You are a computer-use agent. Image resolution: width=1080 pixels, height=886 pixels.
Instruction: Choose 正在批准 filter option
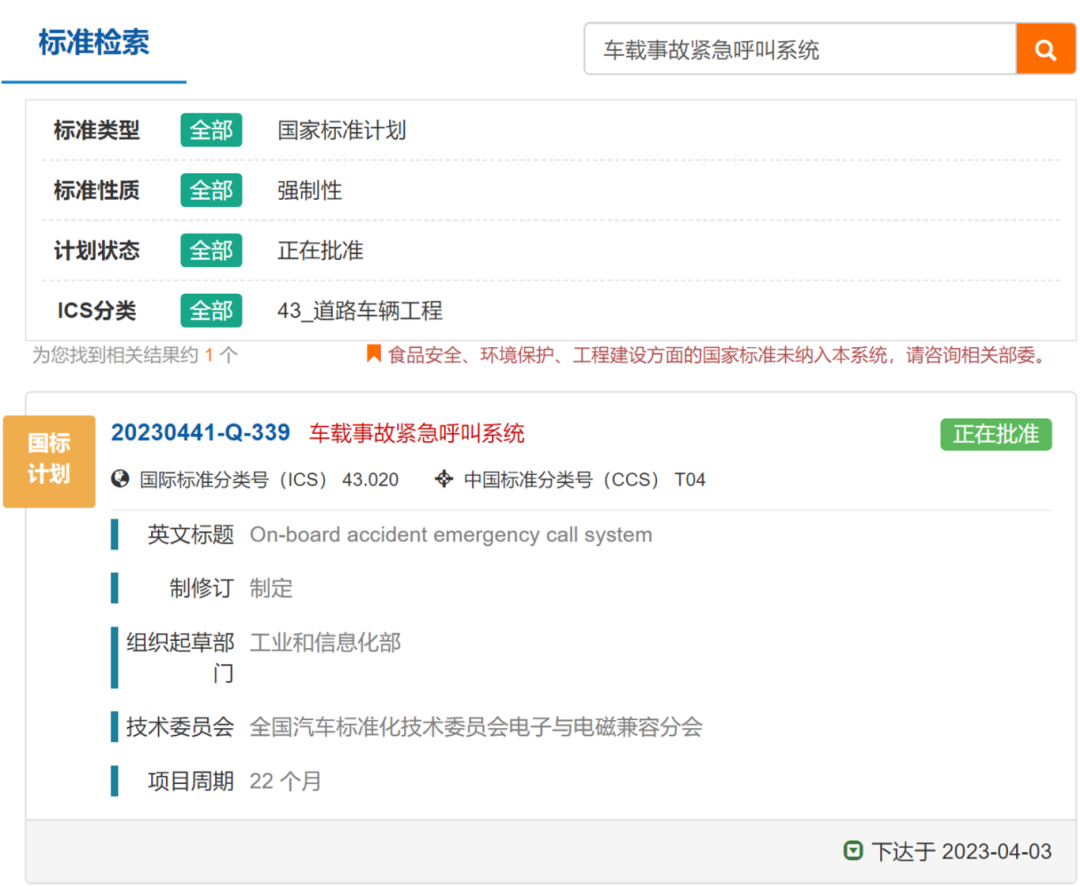click(x=320, y=250)
